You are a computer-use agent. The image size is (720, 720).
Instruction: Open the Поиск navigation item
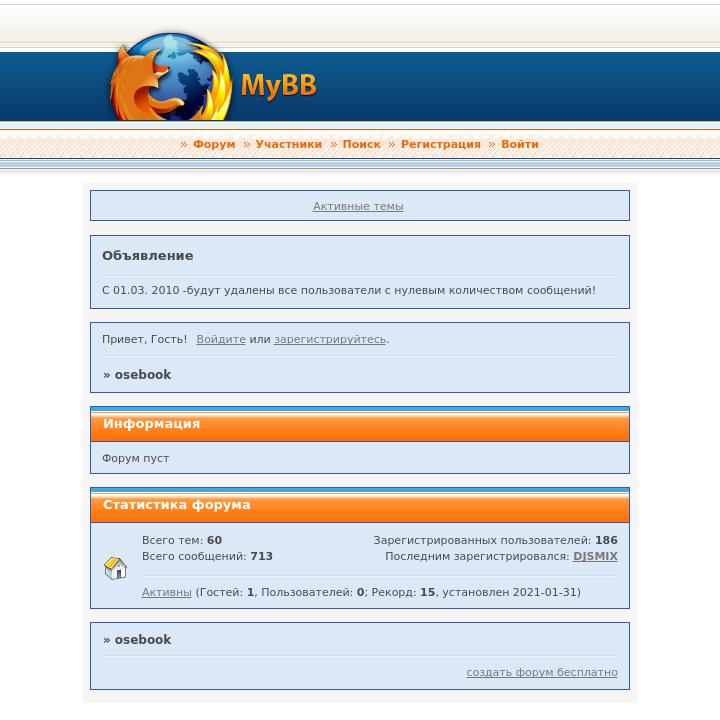[x=361, y=144]
